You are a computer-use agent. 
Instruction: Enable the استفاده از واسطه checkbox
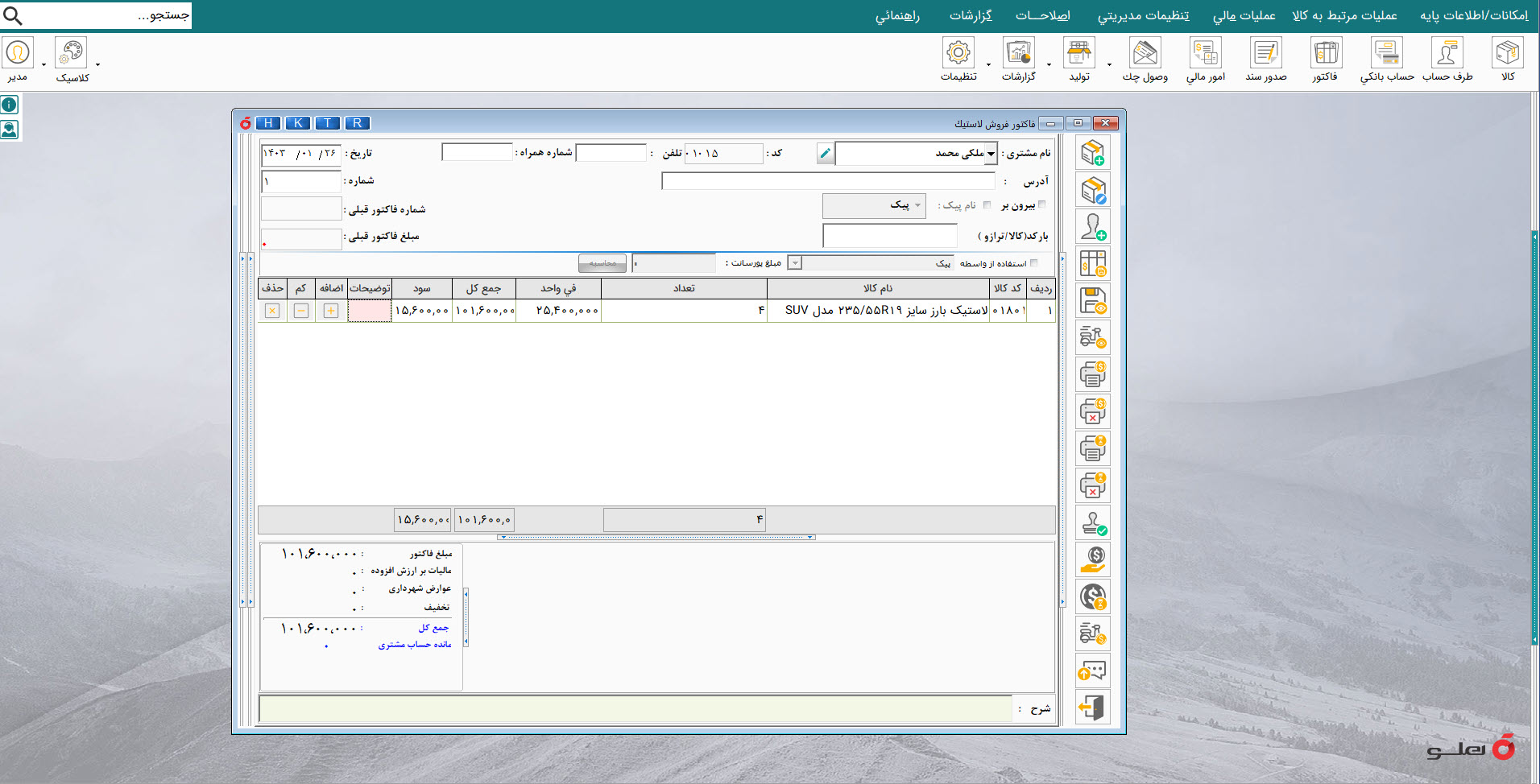[x=1034, y=263]
